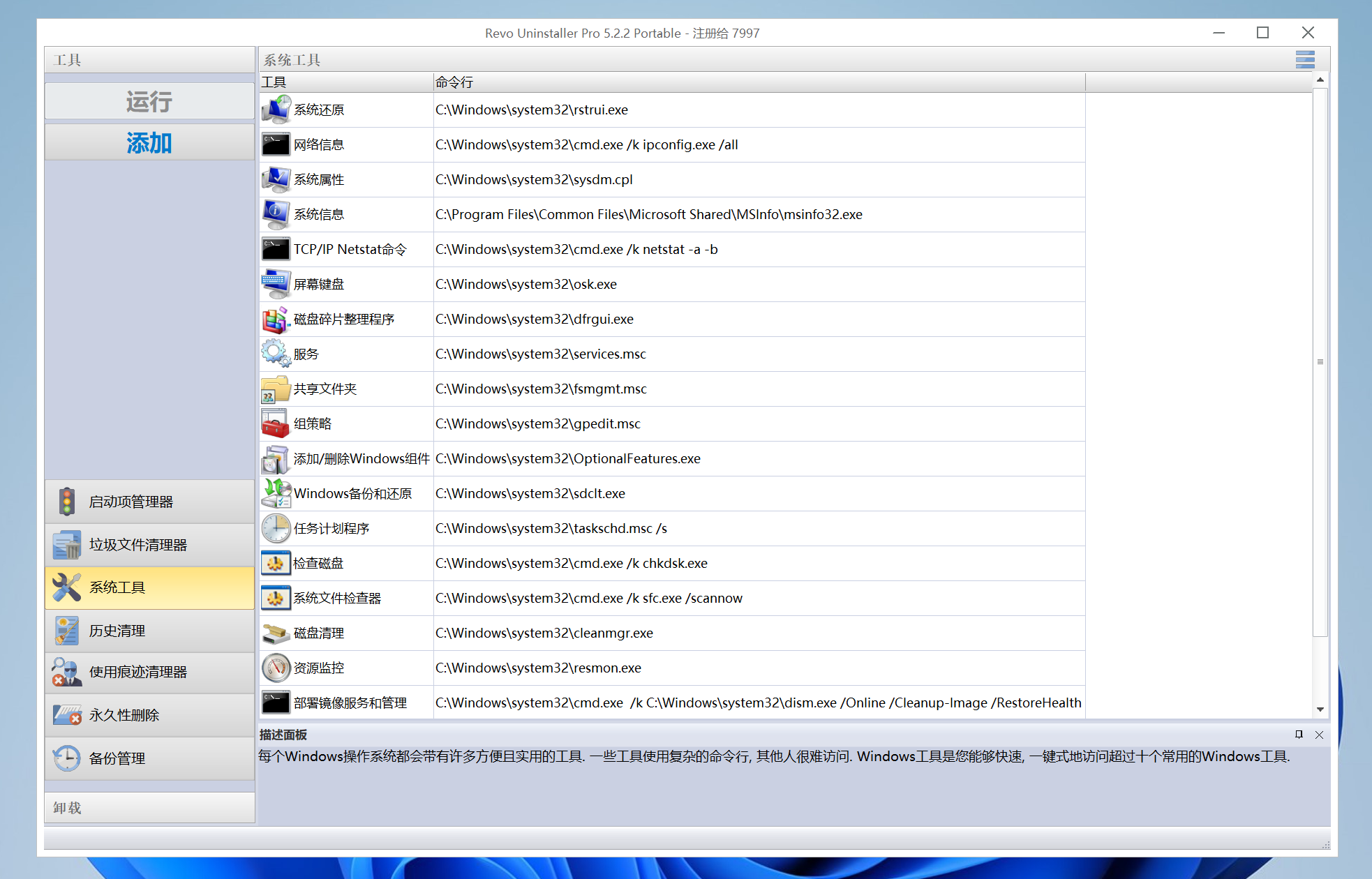Click the 磁盘清理 drive icon

[276, 633]
